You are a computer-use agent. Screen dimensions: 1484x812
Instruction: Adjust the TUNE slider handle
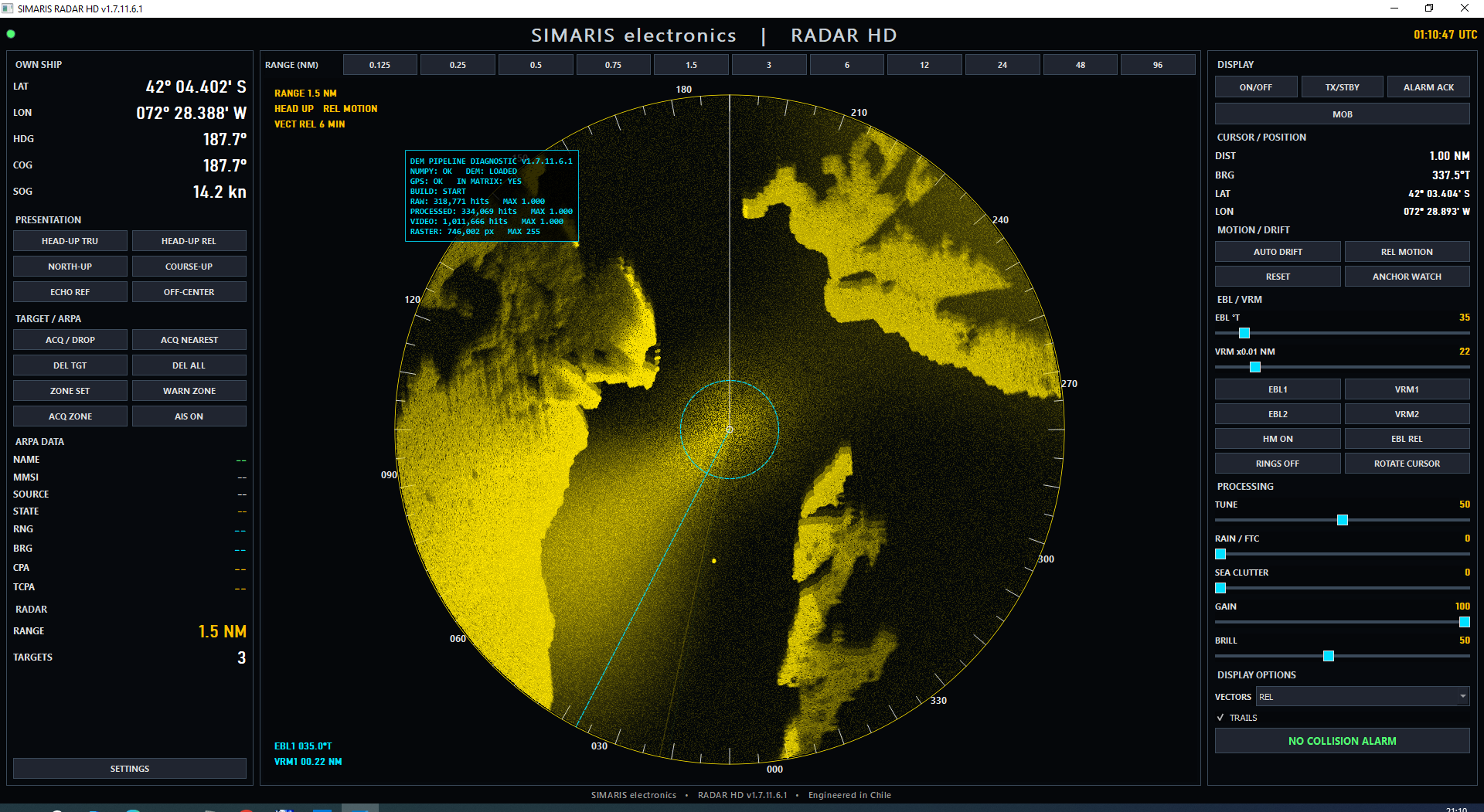(1343, 520)
